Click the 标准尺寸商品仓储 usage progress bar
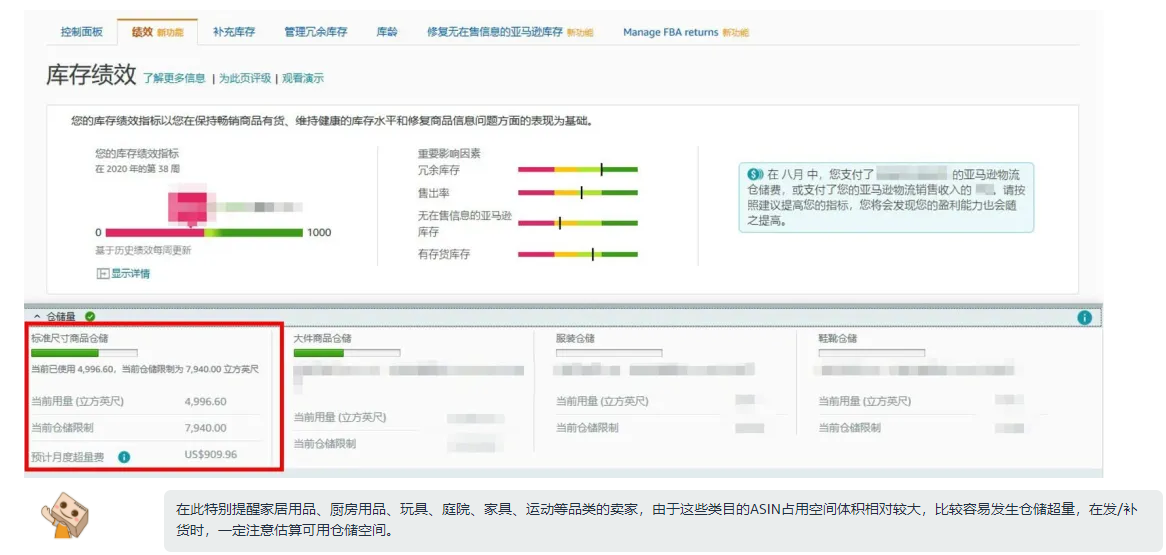 click(84, 353)
